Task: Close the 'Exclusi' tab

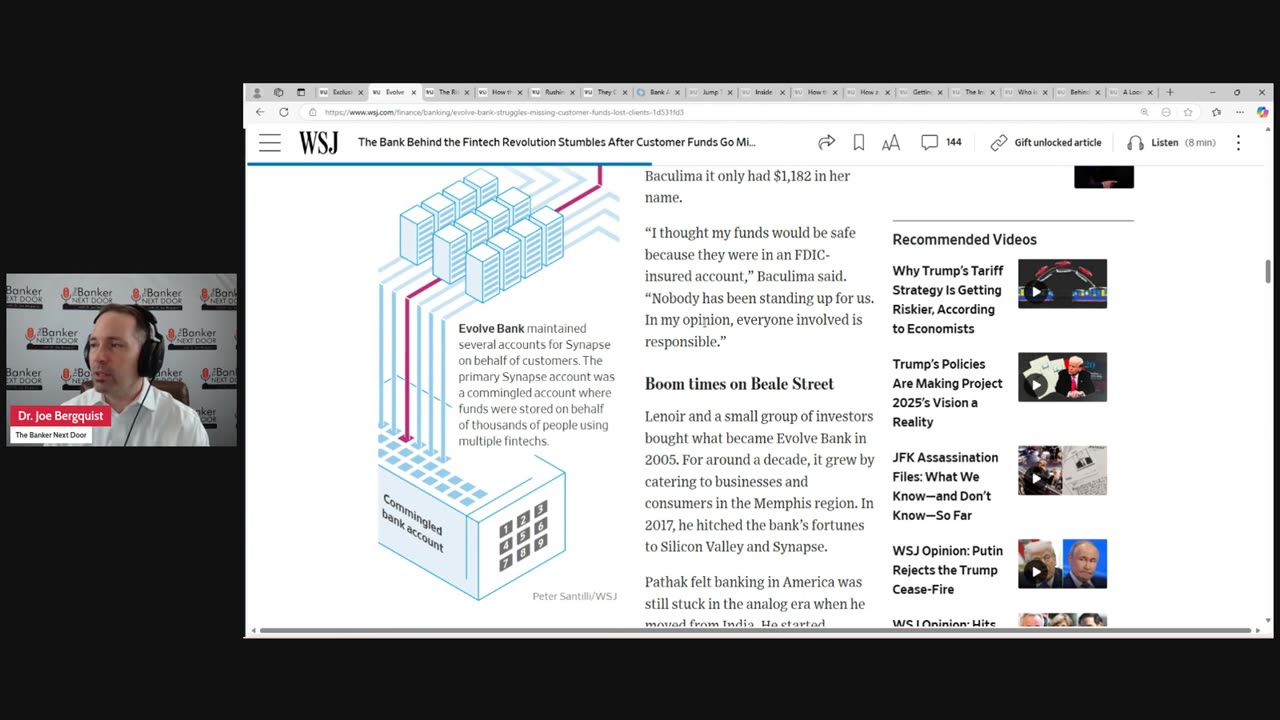Action: pyautogui.click(x=361, y=92)
